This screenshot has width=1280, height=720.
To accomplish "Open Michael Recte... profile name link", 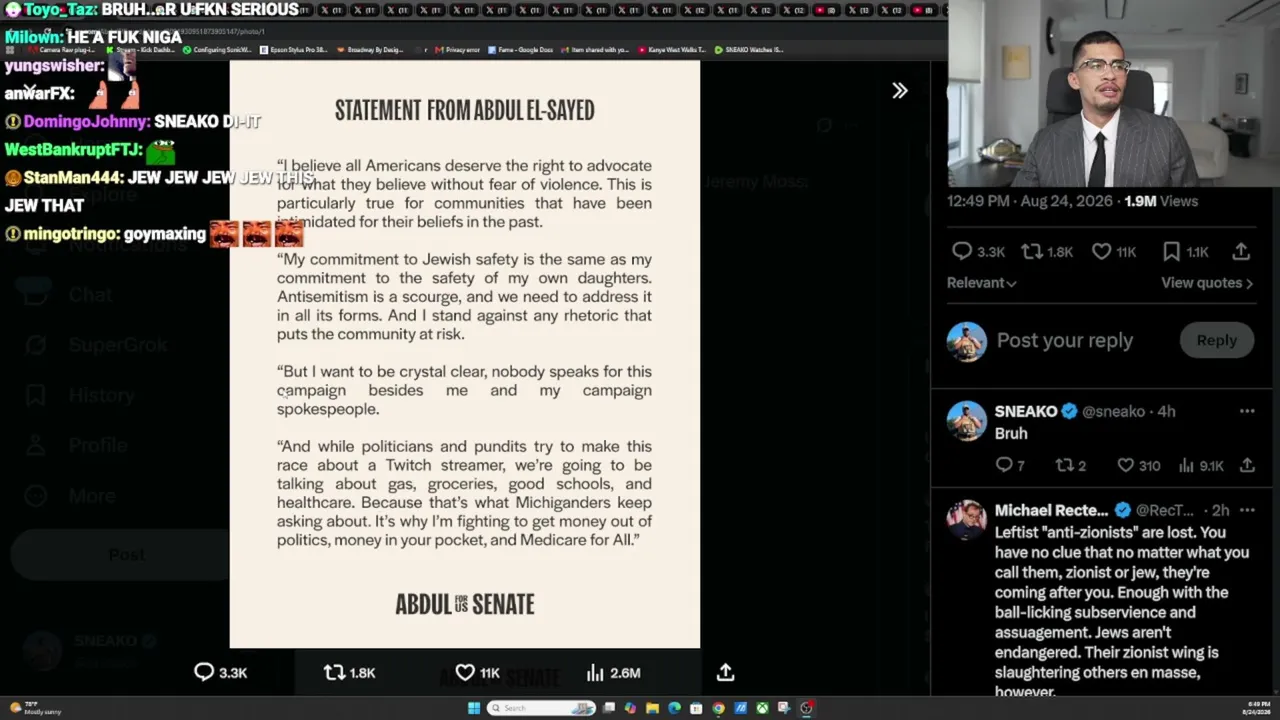I will click(1051, 510).
